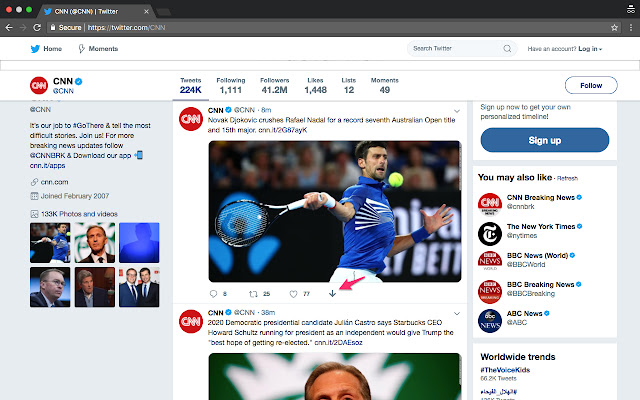Click the 38m timestamp on Castro tweet
Viewport: 640px width, 400px height.
[x=268, y=312]
